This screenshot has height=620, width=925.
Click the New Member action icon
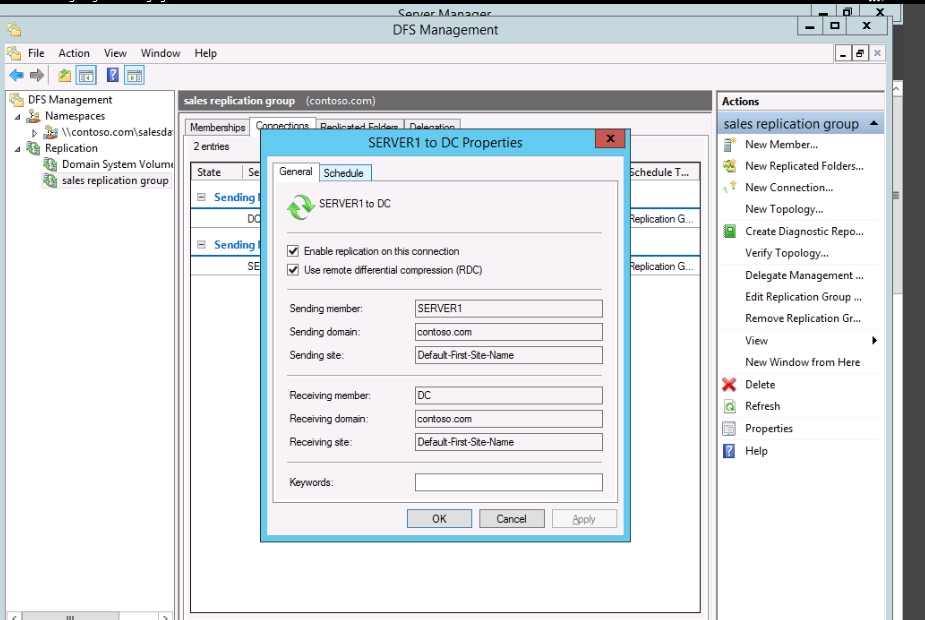tap(730, 145)
